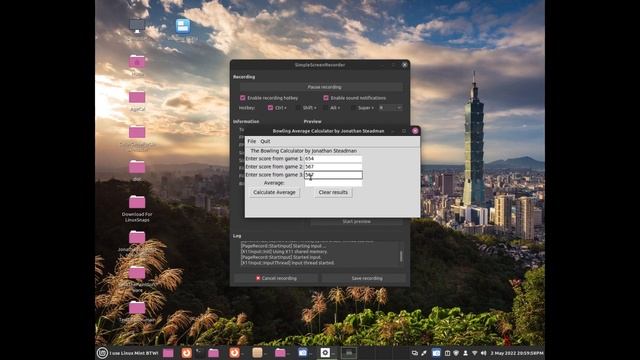Image resolution: width=640 pixels, height=360 pixels.
Task: Click the Clear results button
Action: [333, 192]
